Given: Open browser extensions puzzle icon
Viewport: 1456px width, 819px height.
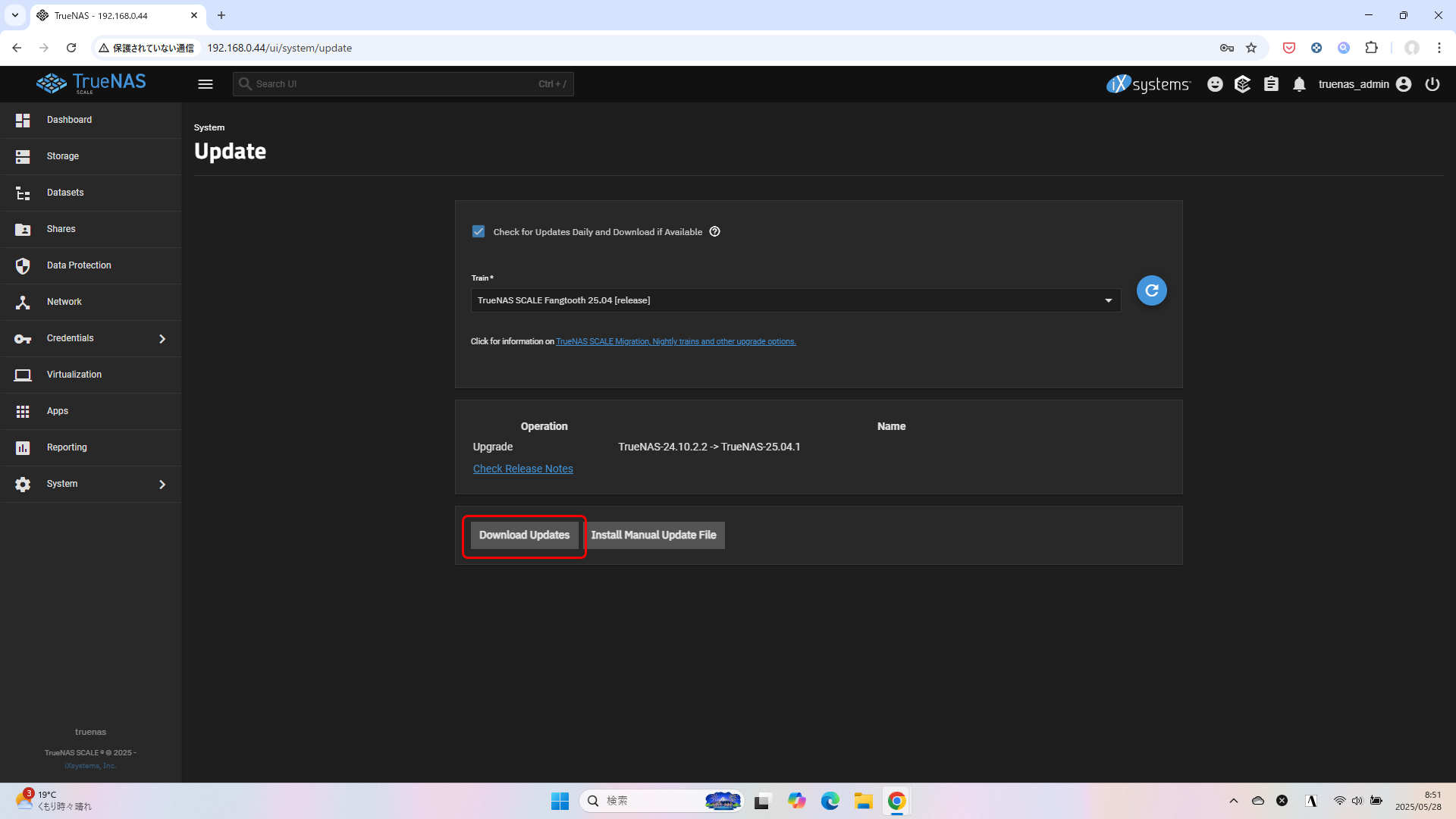Looking at the screenshot, I should tap(1371, 48).
